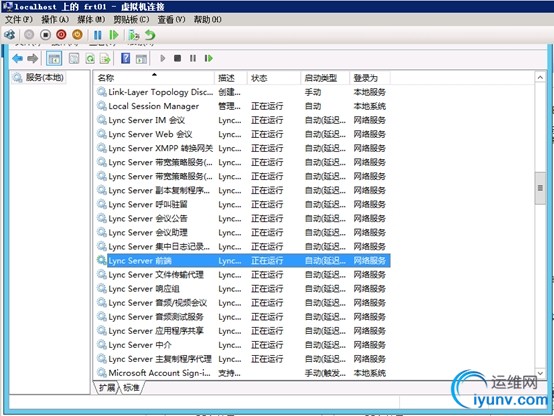Switch to the 标准 tab
The image size is (554, 416).
(x=131, y=388)
